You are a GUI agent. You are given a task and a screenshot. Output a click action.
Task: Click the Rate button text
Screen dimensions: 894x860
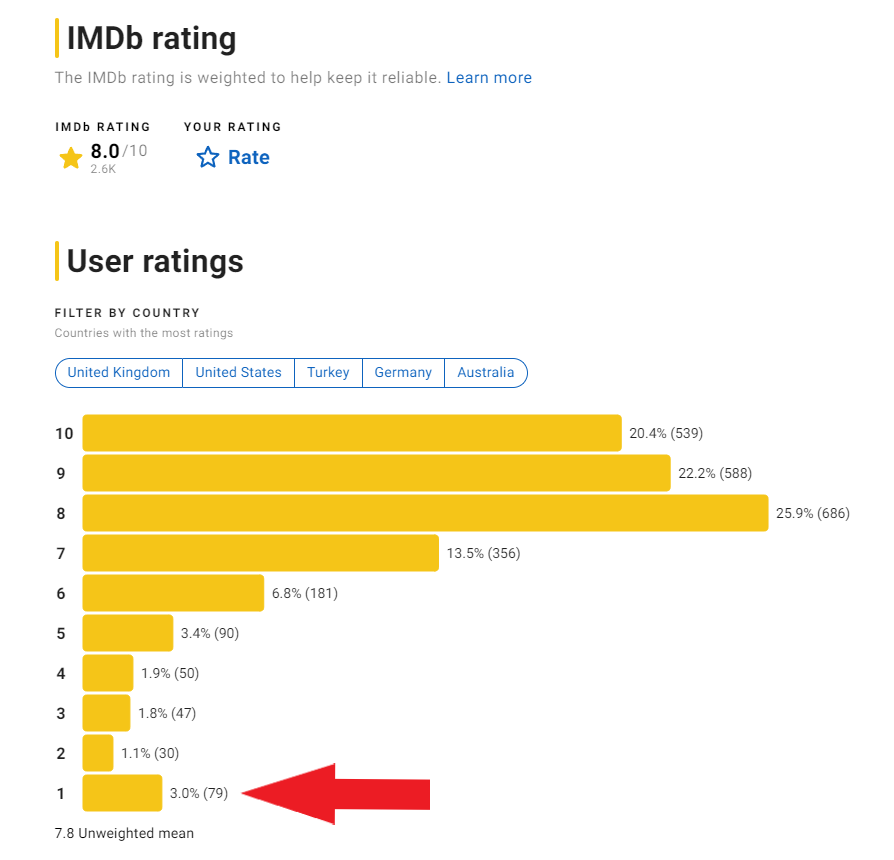click(248, 158)
